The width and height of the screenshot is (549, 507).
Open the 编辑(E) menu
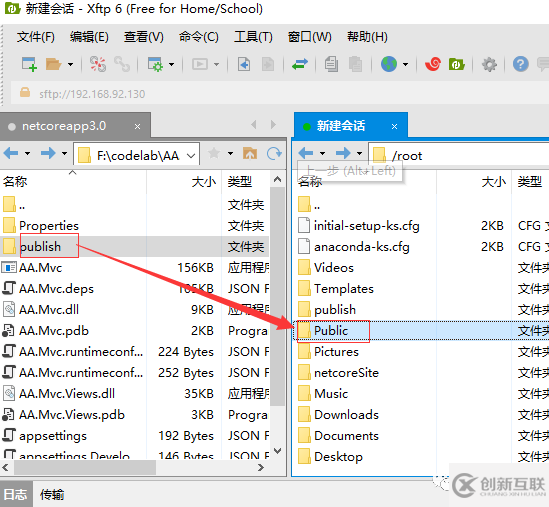(89, 37)
